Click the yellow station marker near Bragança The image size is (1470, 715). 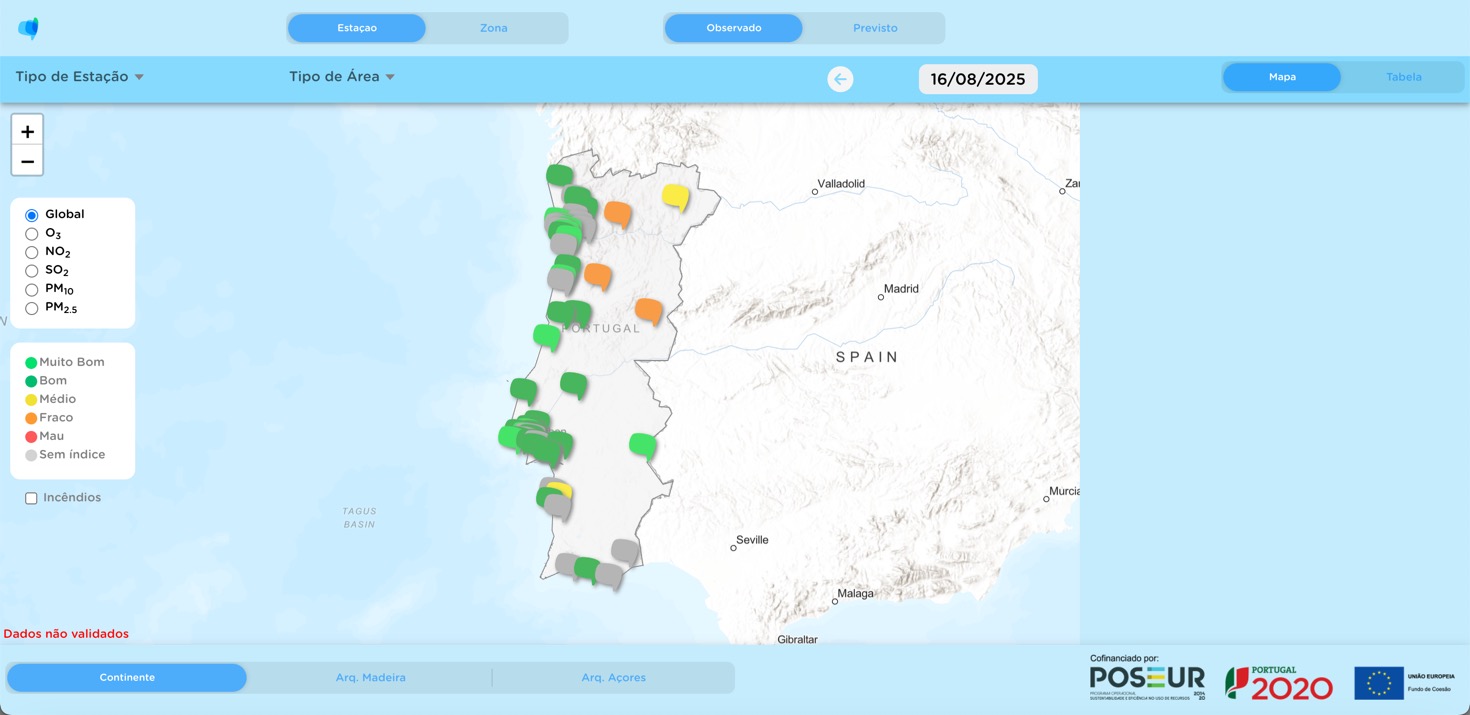coord(676,196)
